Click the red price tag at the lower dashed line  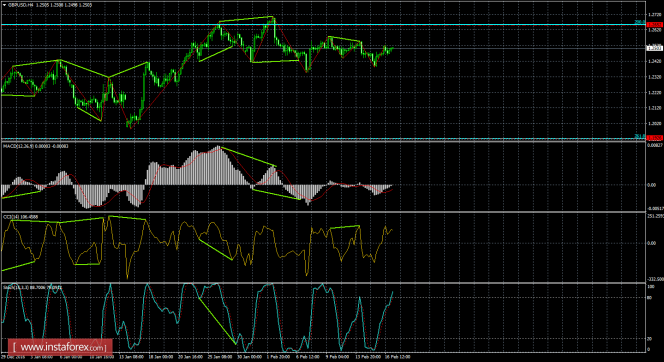[655, 138]
